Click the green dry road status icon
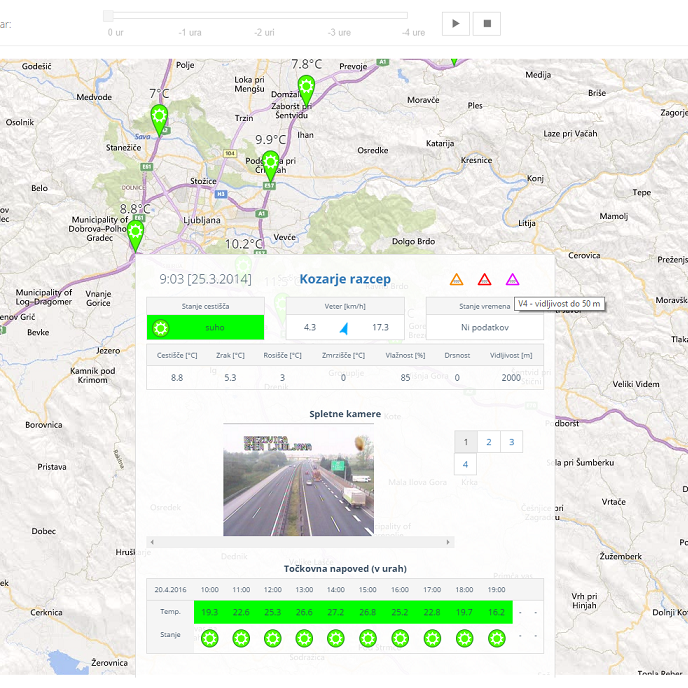 (160, 327)
